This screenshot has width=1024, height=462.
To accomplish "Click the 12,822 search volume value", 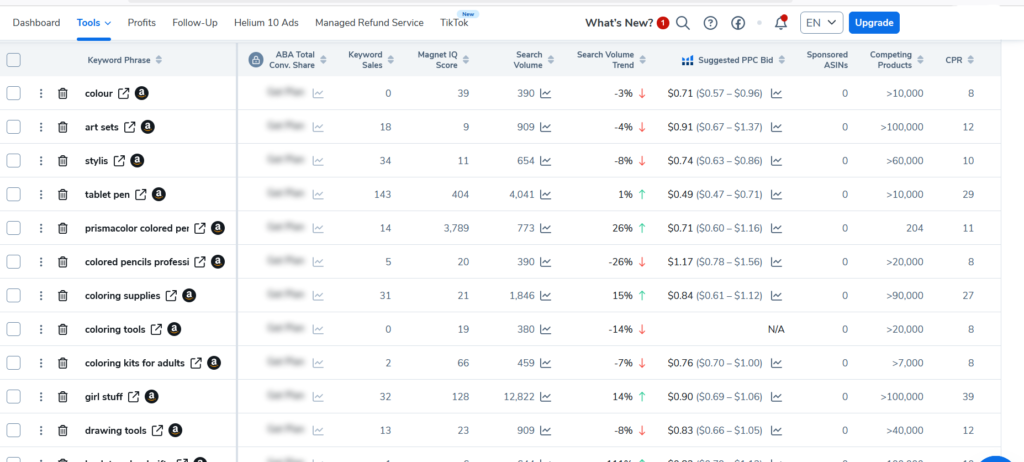I will tap(519, 397).
